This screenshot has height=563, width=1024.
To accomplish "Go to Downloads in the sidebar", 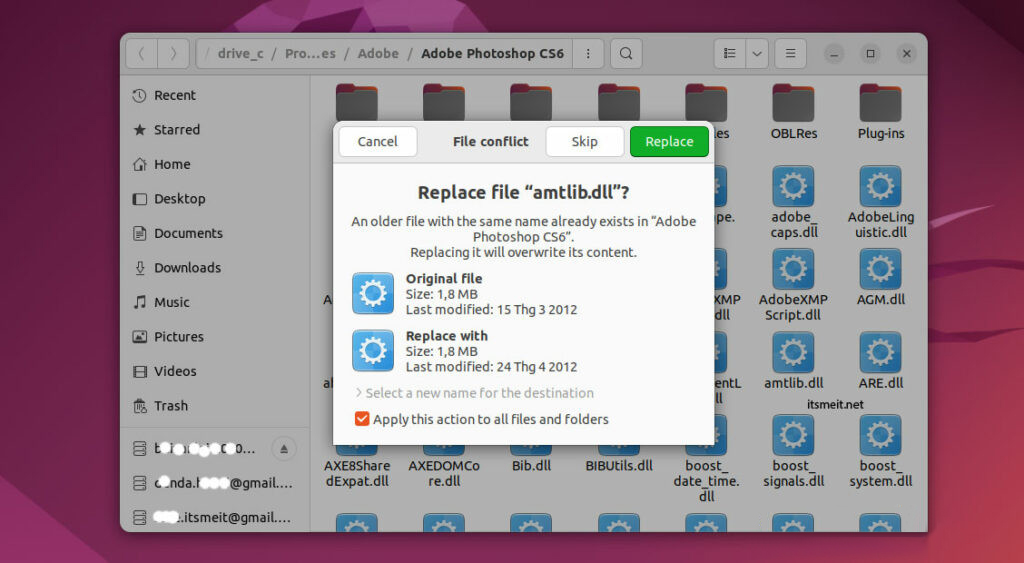I will 187,268.
